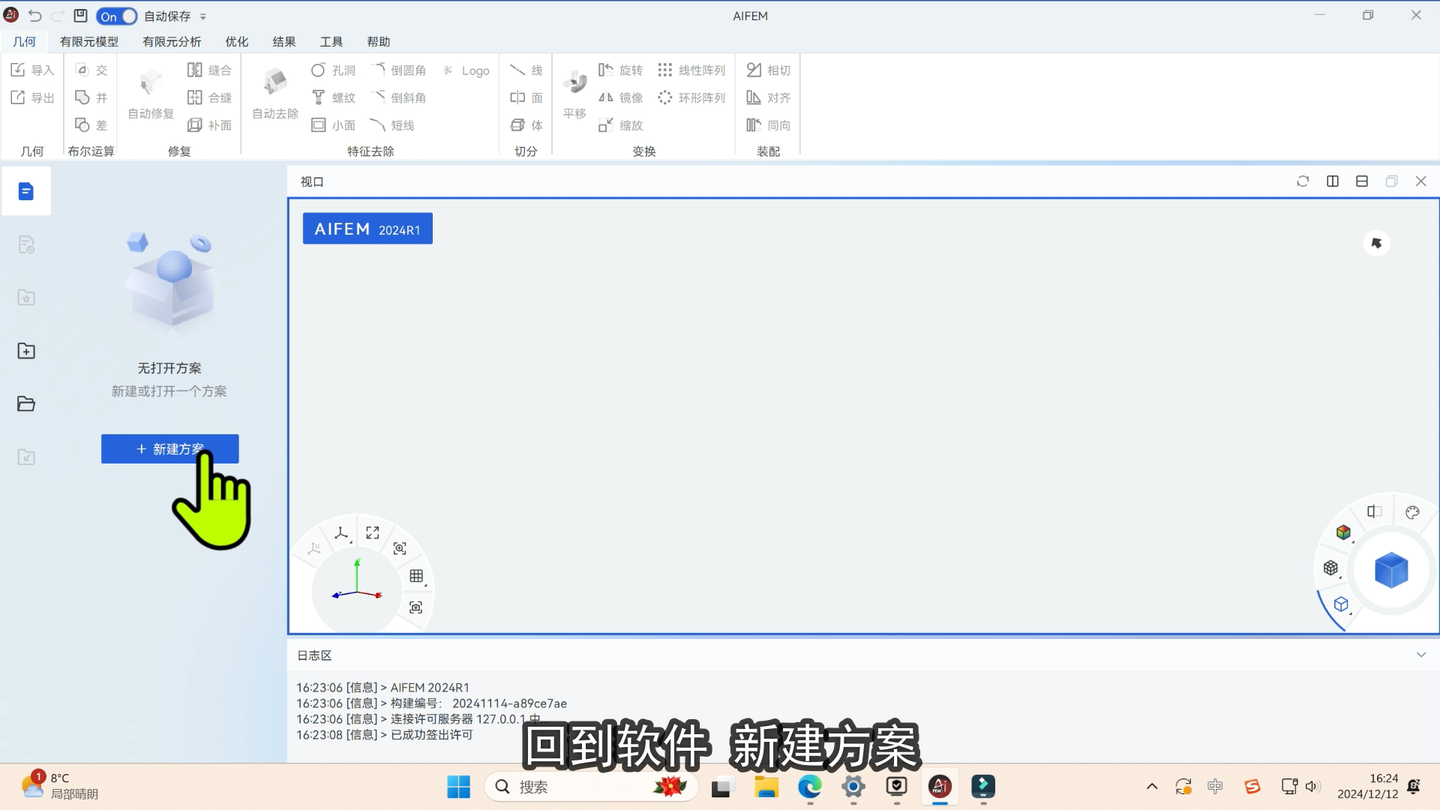Image resolution: width=1440 pixels, height=810 pixels.
Task: Open the Windows Start menu
Action: click(x=459, y=787)
